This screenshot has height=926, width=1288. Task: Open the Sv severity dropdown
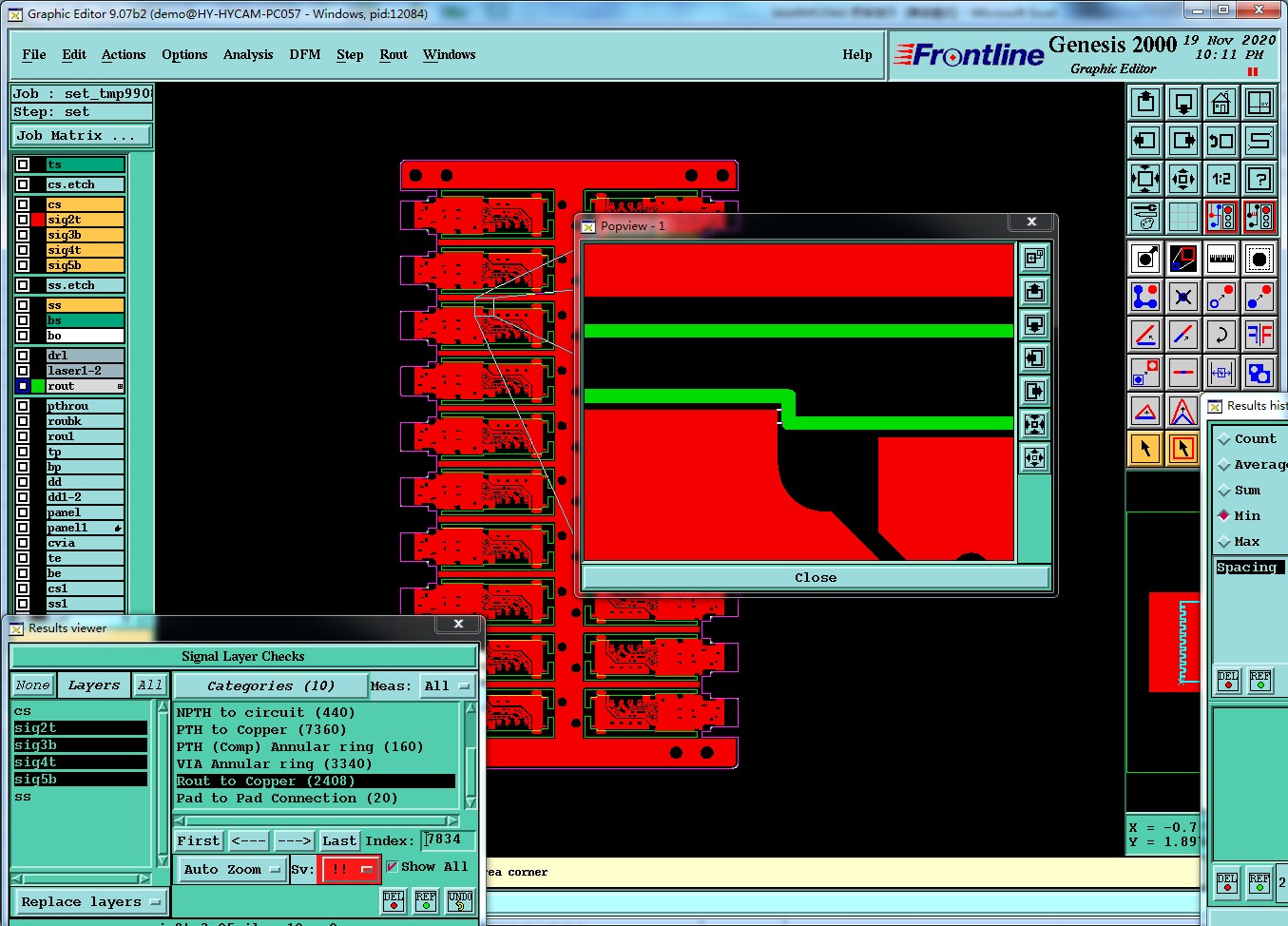[x=350, y=869]
